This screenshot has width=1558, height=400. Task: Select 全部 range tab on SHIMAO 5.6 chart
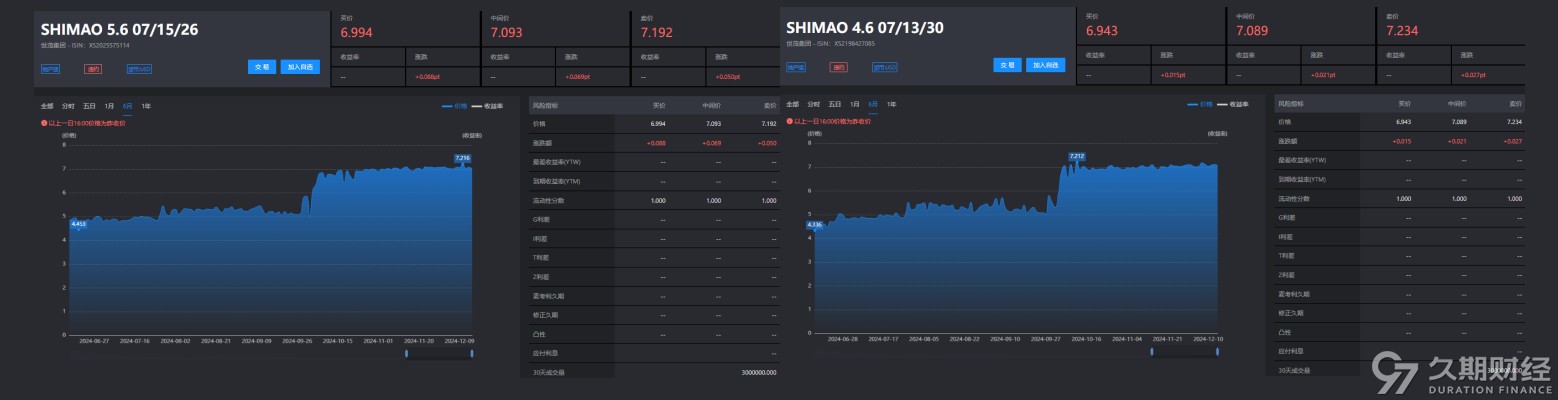coord(47,105)
